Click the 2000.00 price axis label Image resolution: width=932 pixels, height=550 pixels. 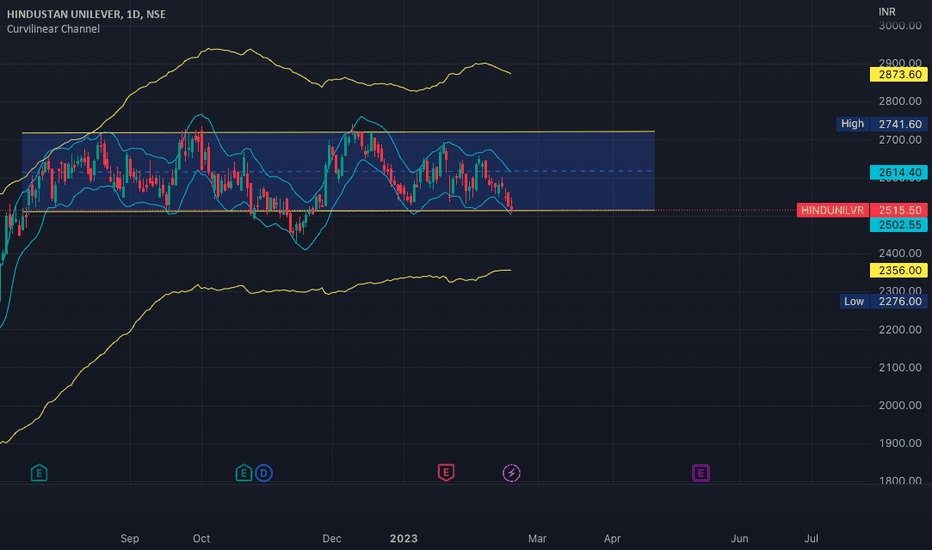coord(900,406)
